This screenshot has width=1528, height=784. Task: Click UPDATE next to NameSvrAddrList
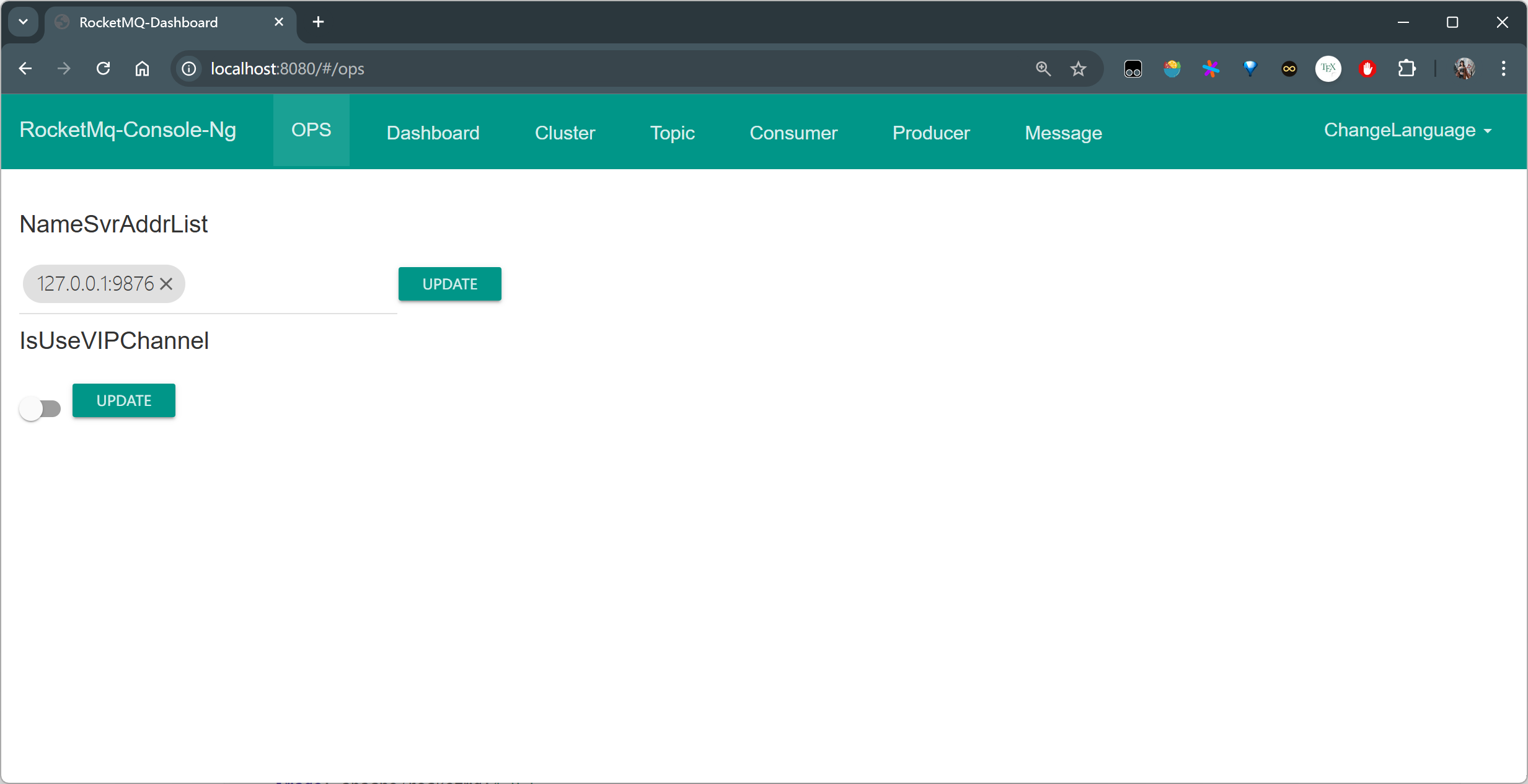(x=450, y=284)
